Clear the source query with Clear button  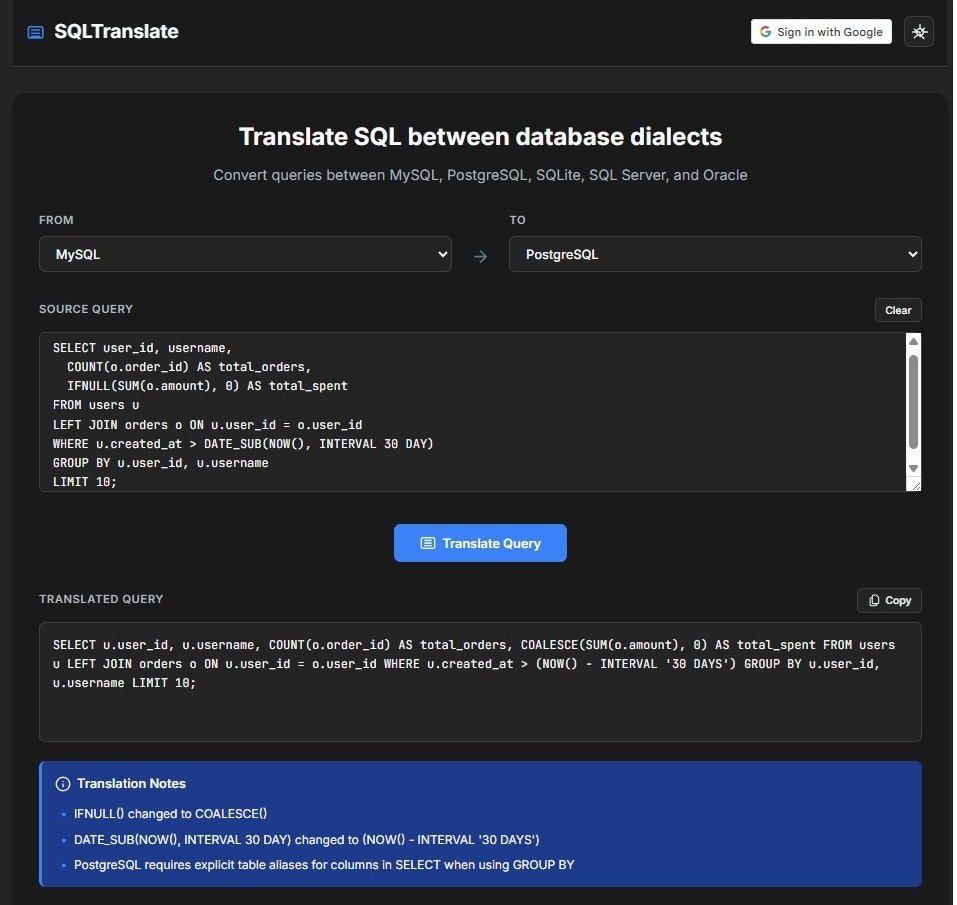tap(897, 310)
